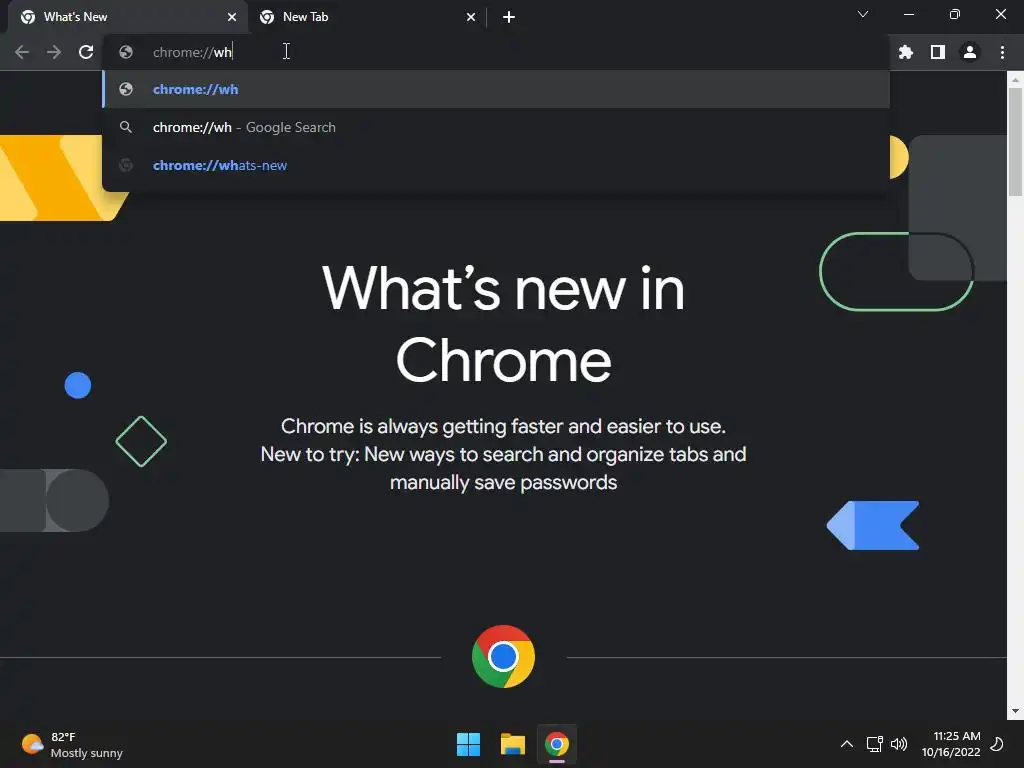Switch to the New Tab tab

tap(368, 18)
